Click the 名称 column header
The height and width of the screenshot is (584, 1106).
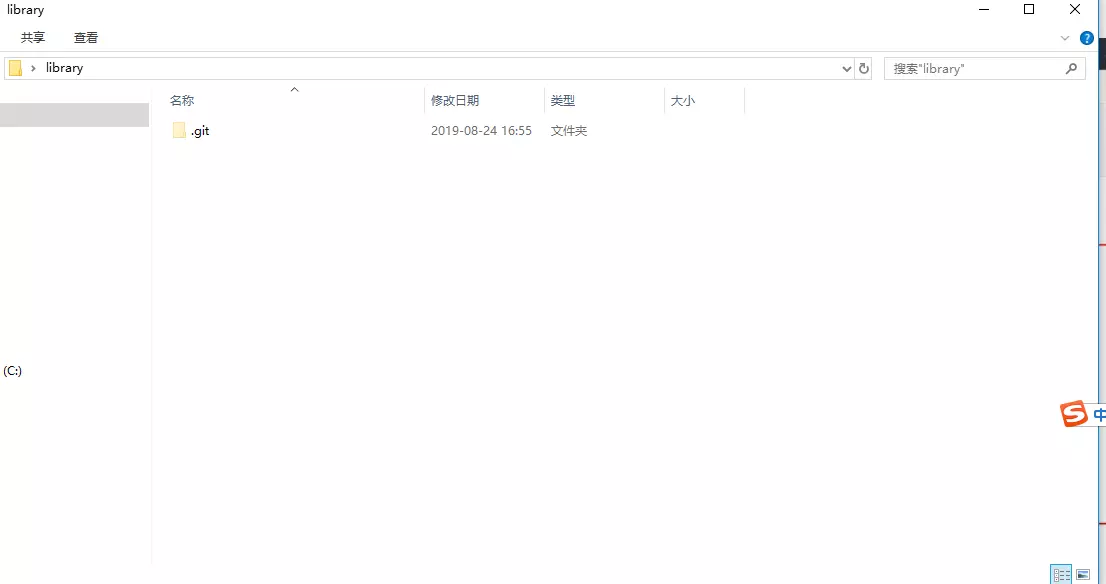click(x=181, y=100)
